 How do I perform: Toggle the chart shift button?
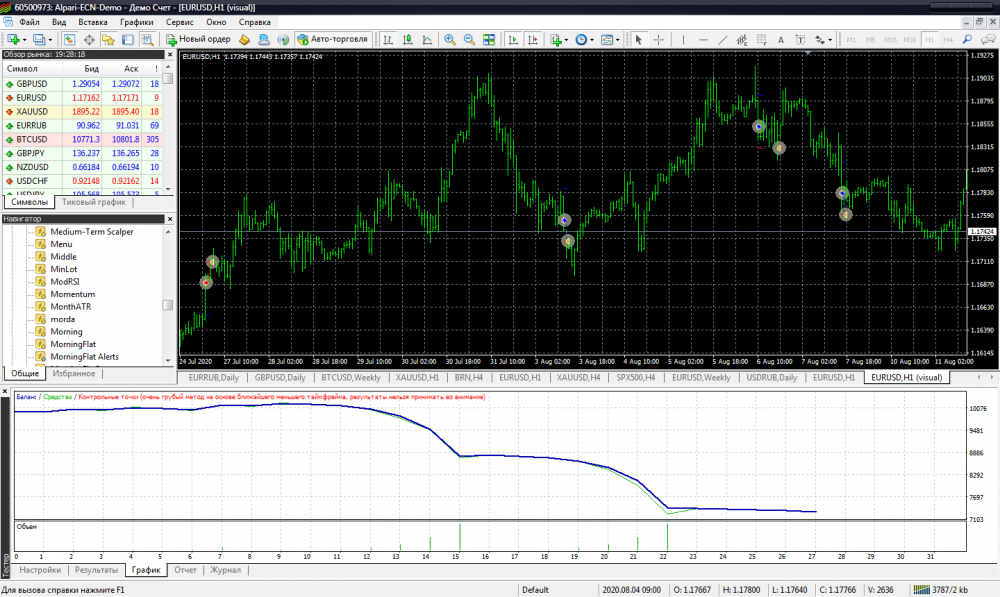coord(532,40)
